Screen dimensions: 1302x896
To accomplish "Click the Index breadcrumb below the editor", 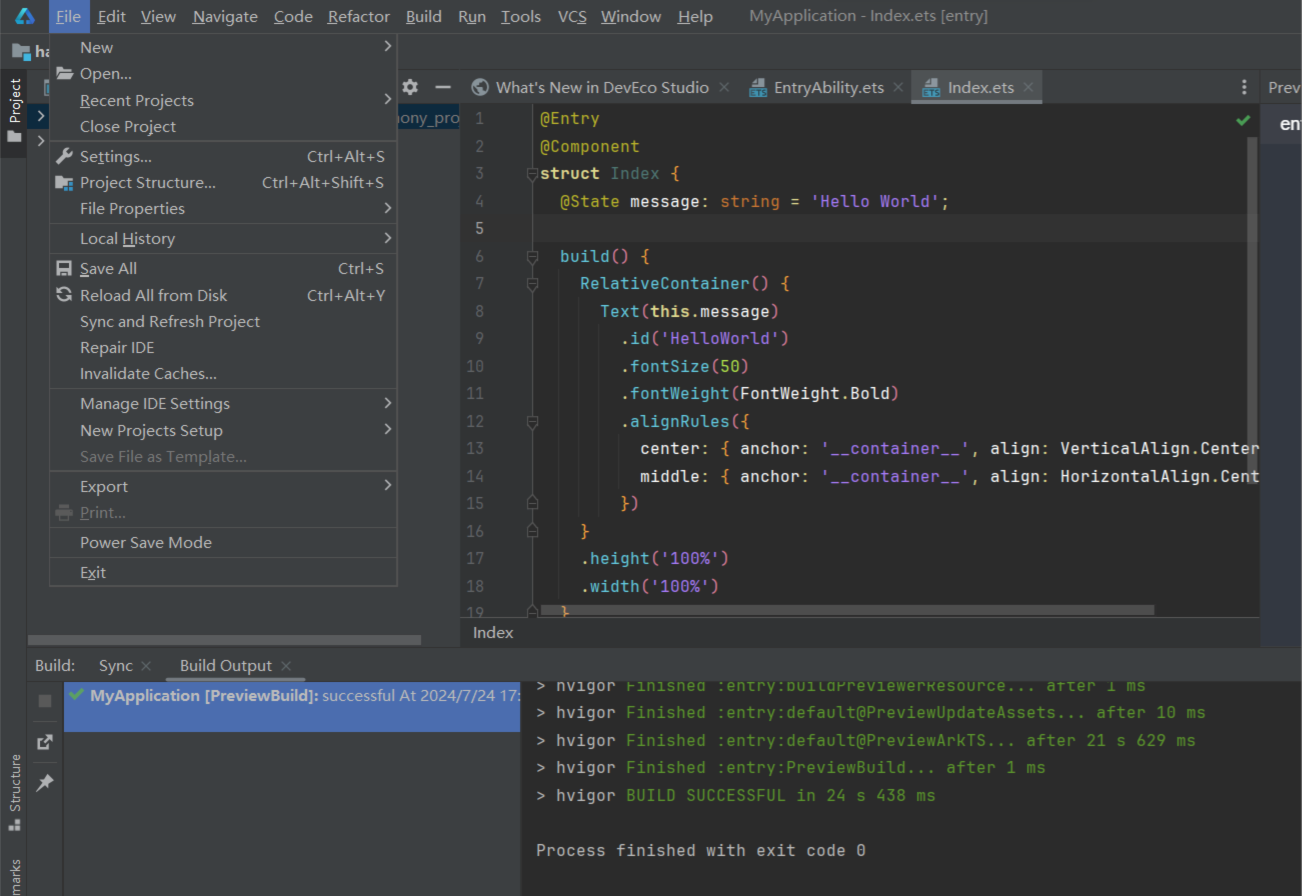I will tap(493, 632).
